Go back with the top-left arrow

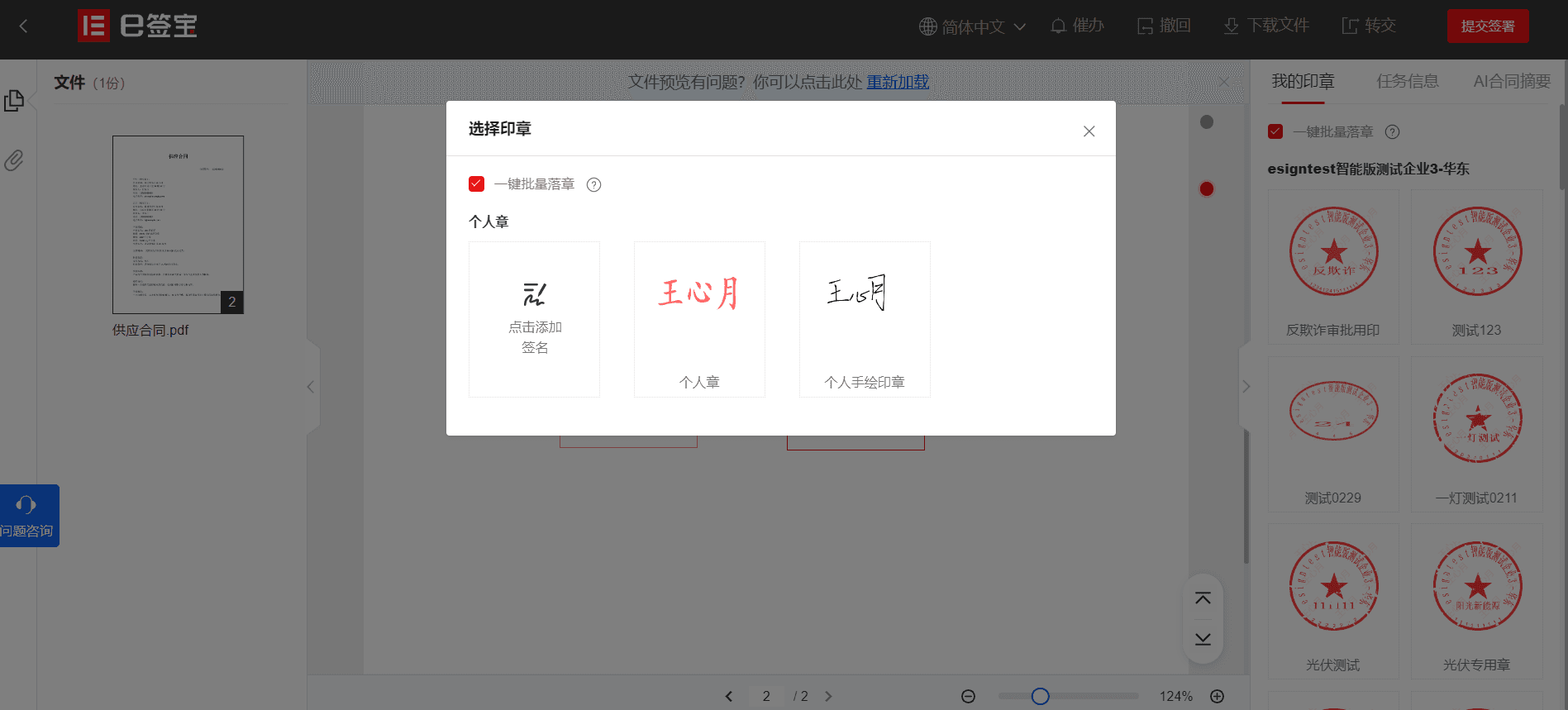coord(23,26)
